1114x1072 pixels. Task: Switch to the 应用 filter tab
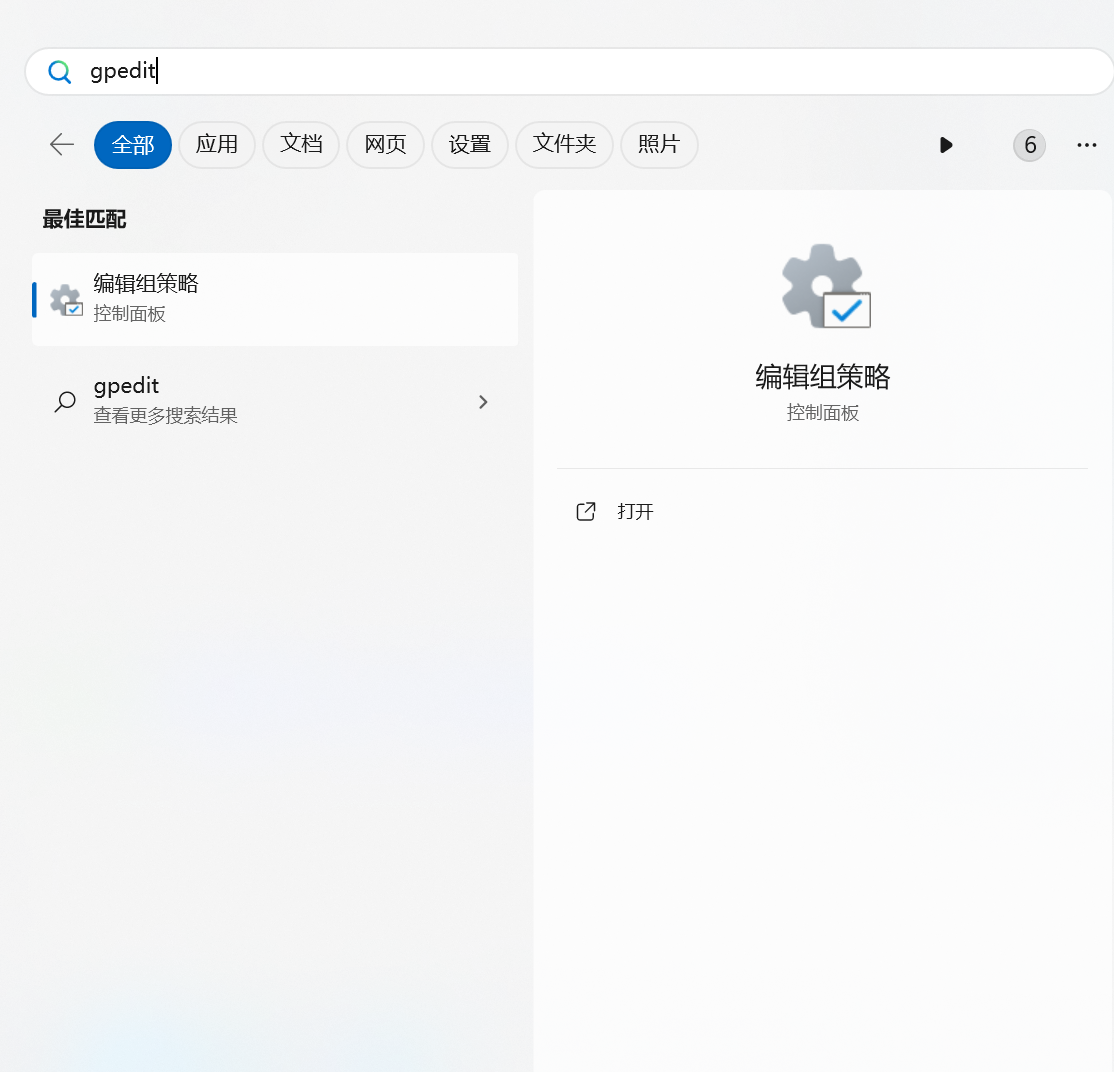click(217, 145)
